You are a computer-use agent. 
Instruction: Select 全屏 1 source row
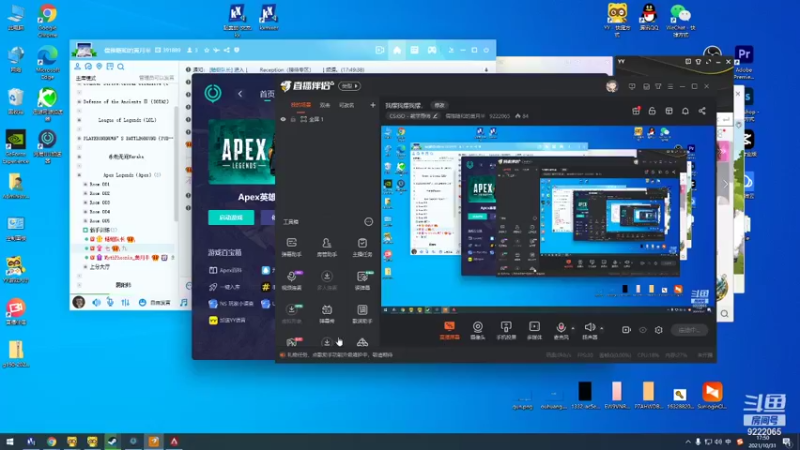tap(328, 119)
